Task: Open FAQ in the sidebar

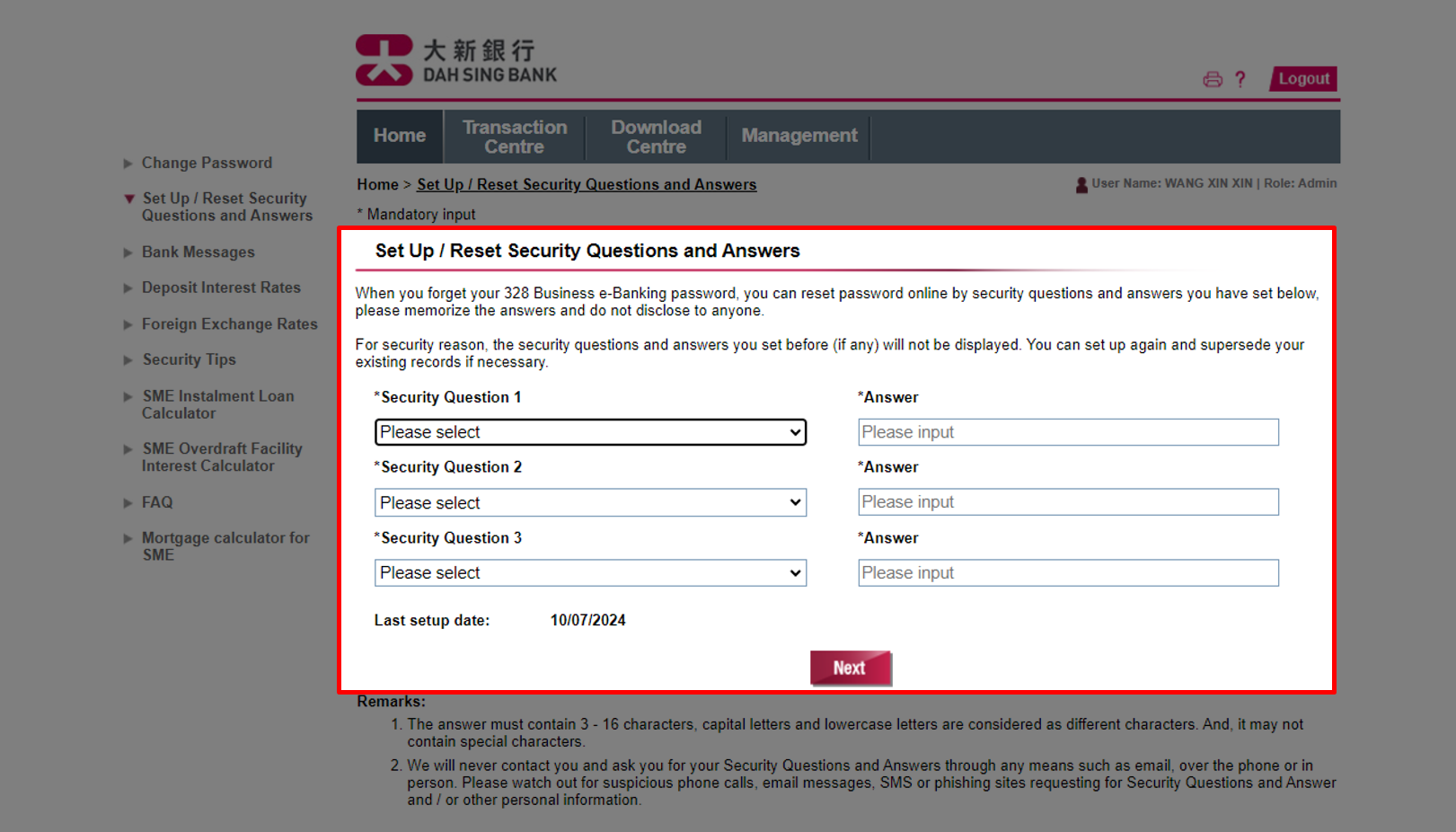Action: (157, 502)
